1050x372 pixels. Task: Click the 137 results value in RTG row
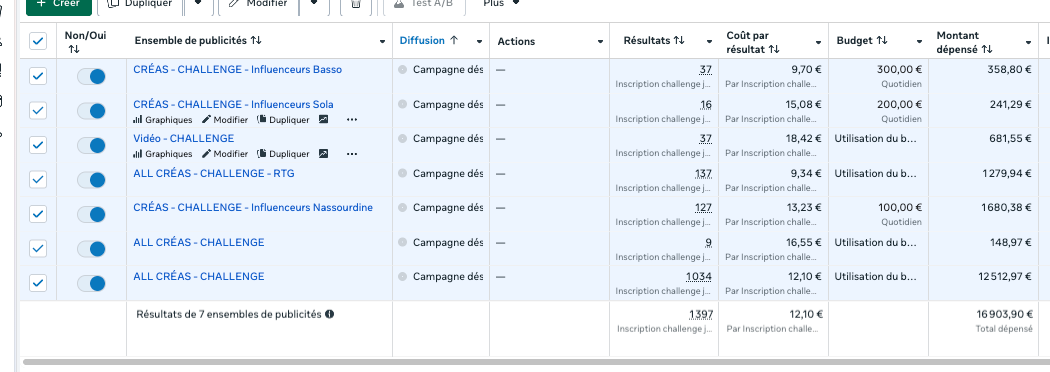(703, 173)
